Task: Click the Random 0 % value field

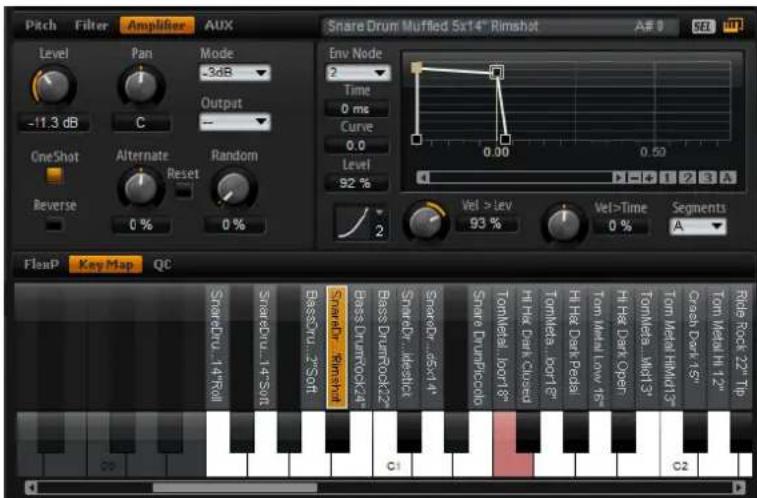Action: (x=234, y=225)
